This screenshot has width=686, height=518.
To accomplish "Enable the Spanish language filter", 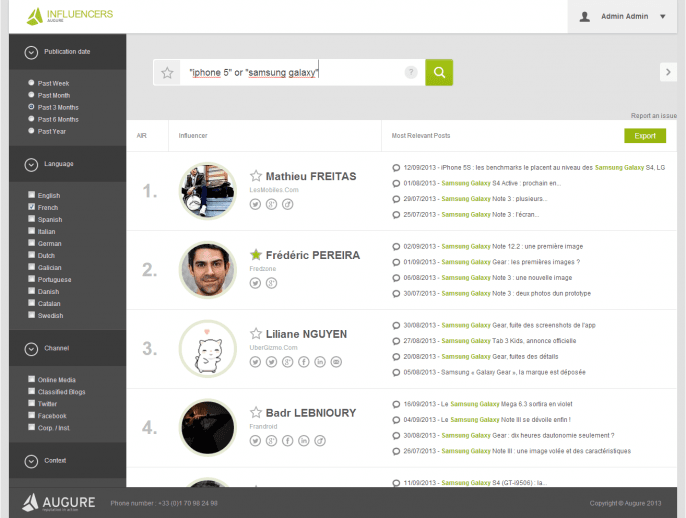I will [x=32, y=219].
